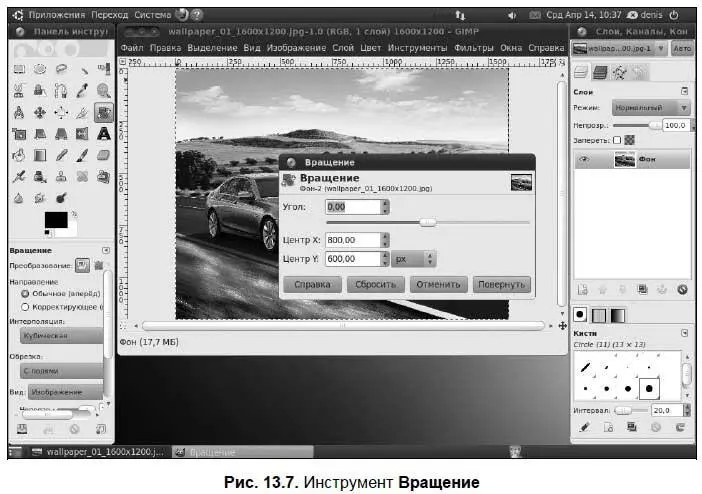Toggle zoom-on-resize button at ruler top-right
The width and height of the screenshot is (702, 494).
coord(562,62)
